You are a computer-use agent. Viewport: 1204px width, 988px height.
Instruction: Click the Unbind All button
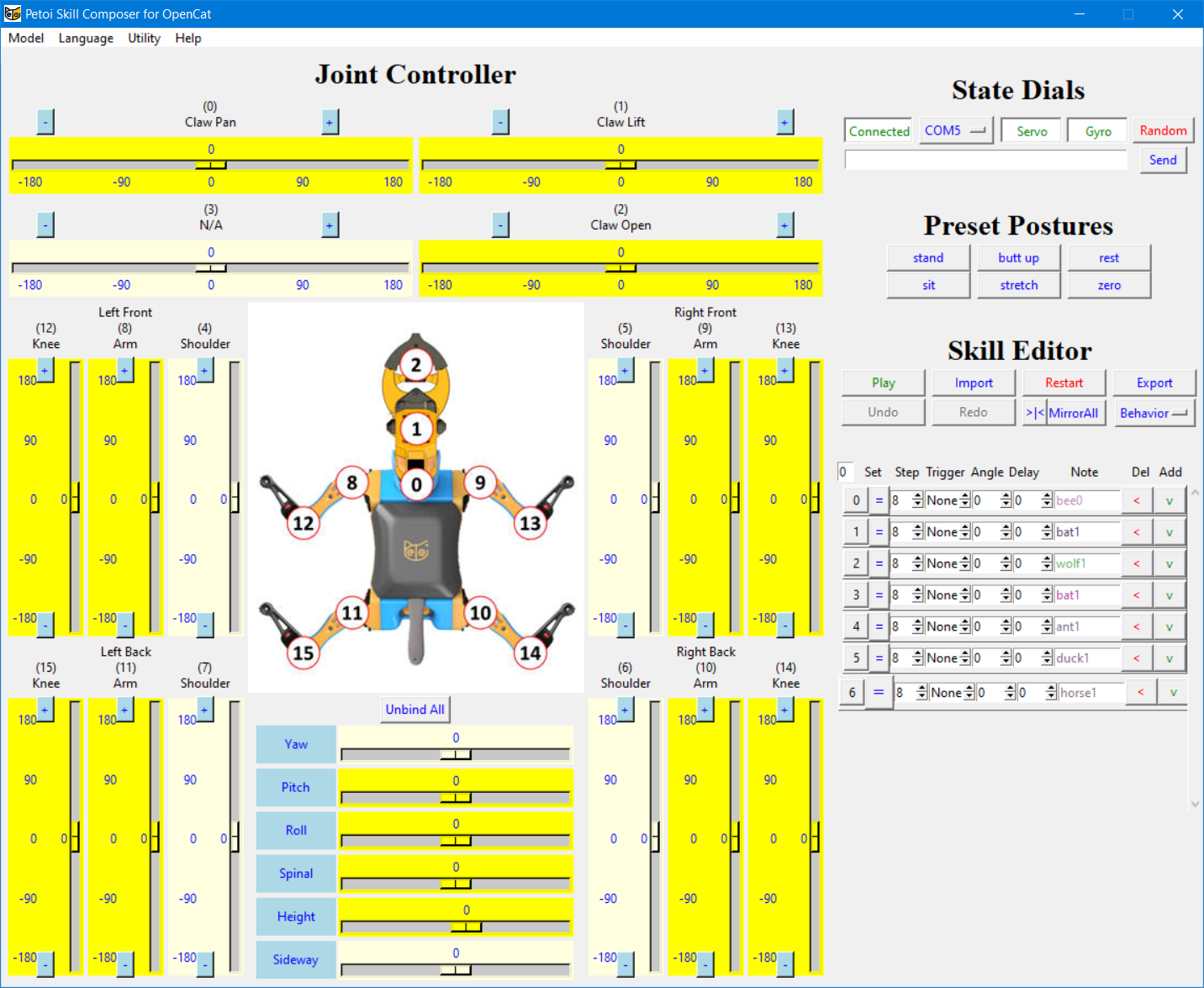pyautogui.click(x=415, y=710)
